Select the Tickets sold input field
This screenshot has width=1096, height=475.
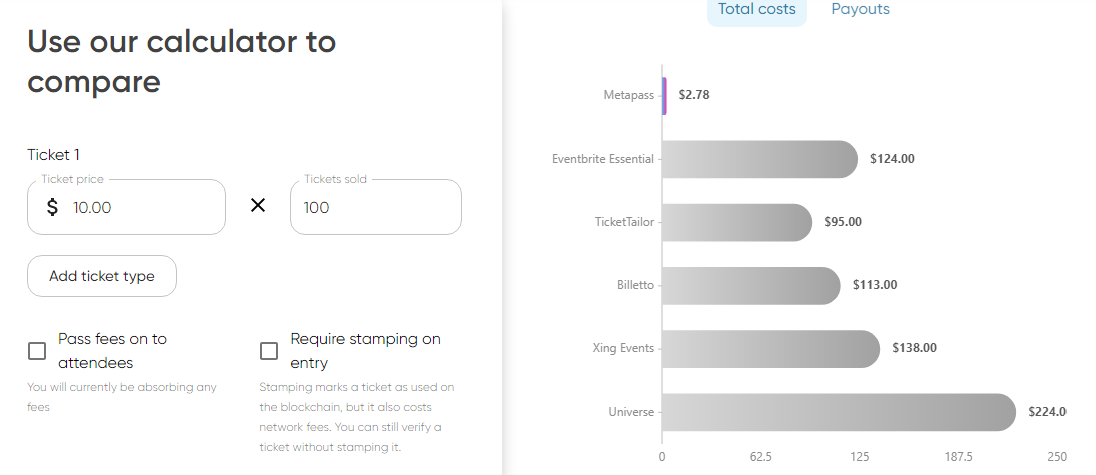(375, 208)
